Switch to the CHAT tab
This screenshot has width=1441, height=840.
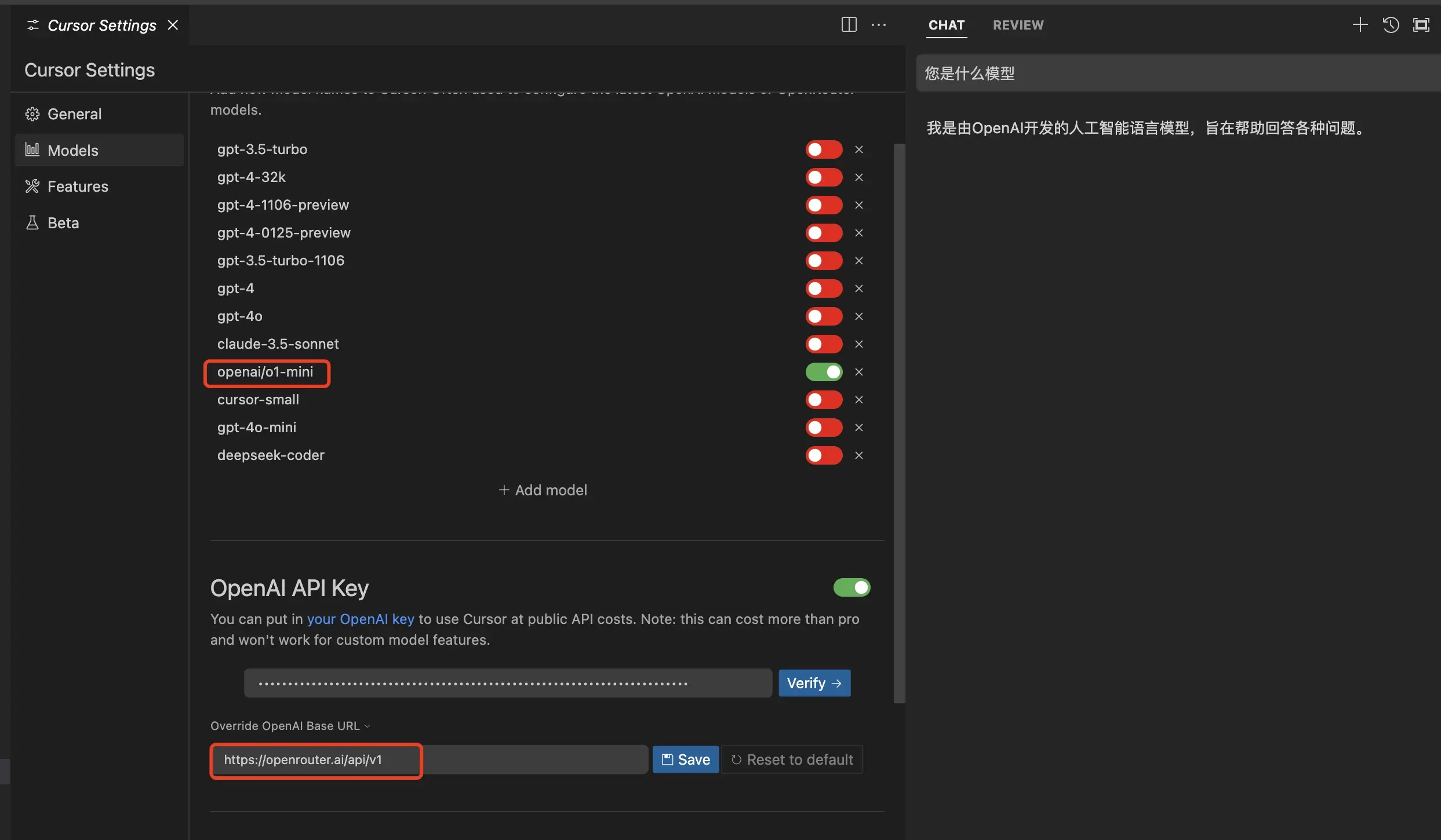pos(947,25)
